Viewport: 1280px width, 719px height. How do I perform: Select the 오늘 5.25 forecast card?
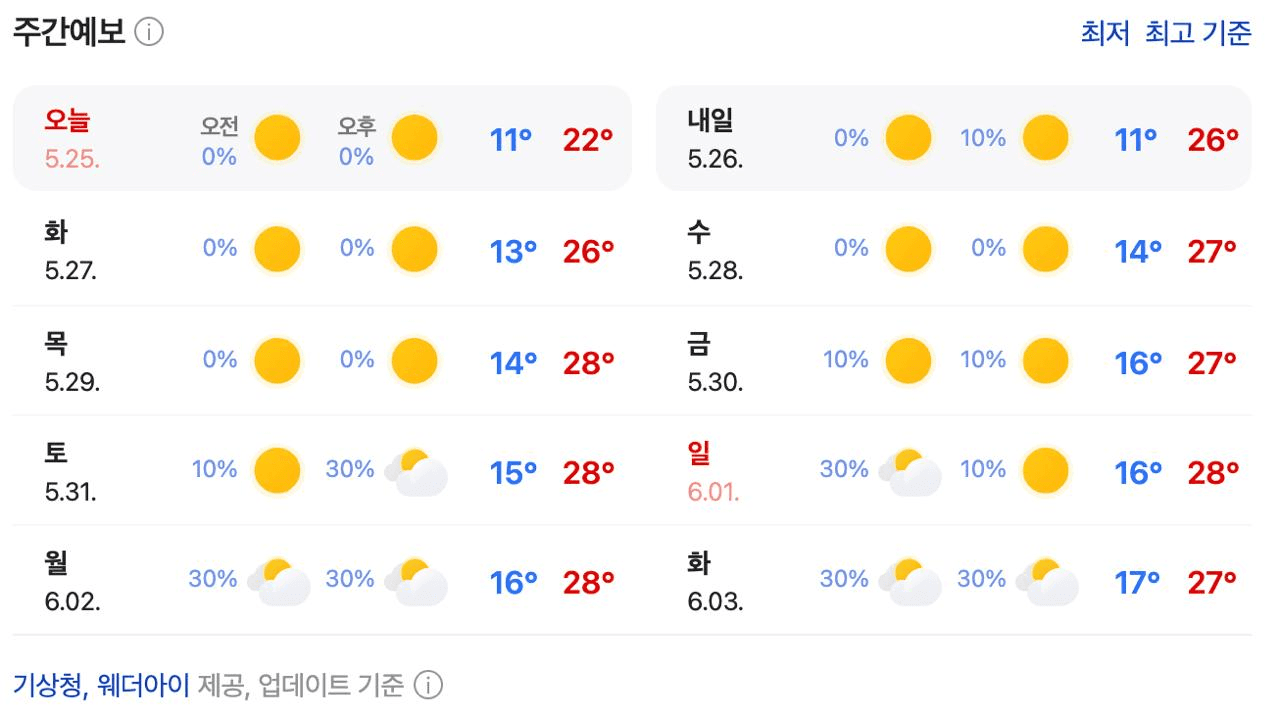coord(322,138)
